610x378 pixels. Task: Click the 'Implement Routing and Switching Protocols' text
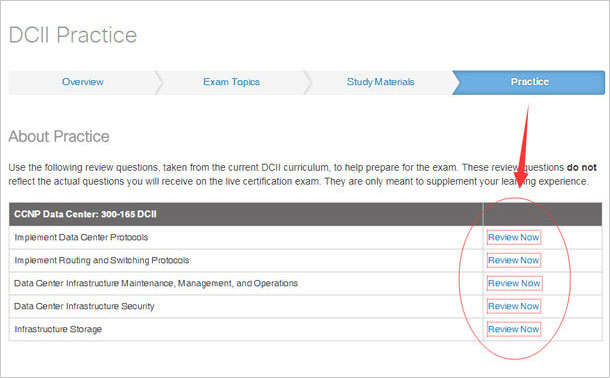point(102,260)
